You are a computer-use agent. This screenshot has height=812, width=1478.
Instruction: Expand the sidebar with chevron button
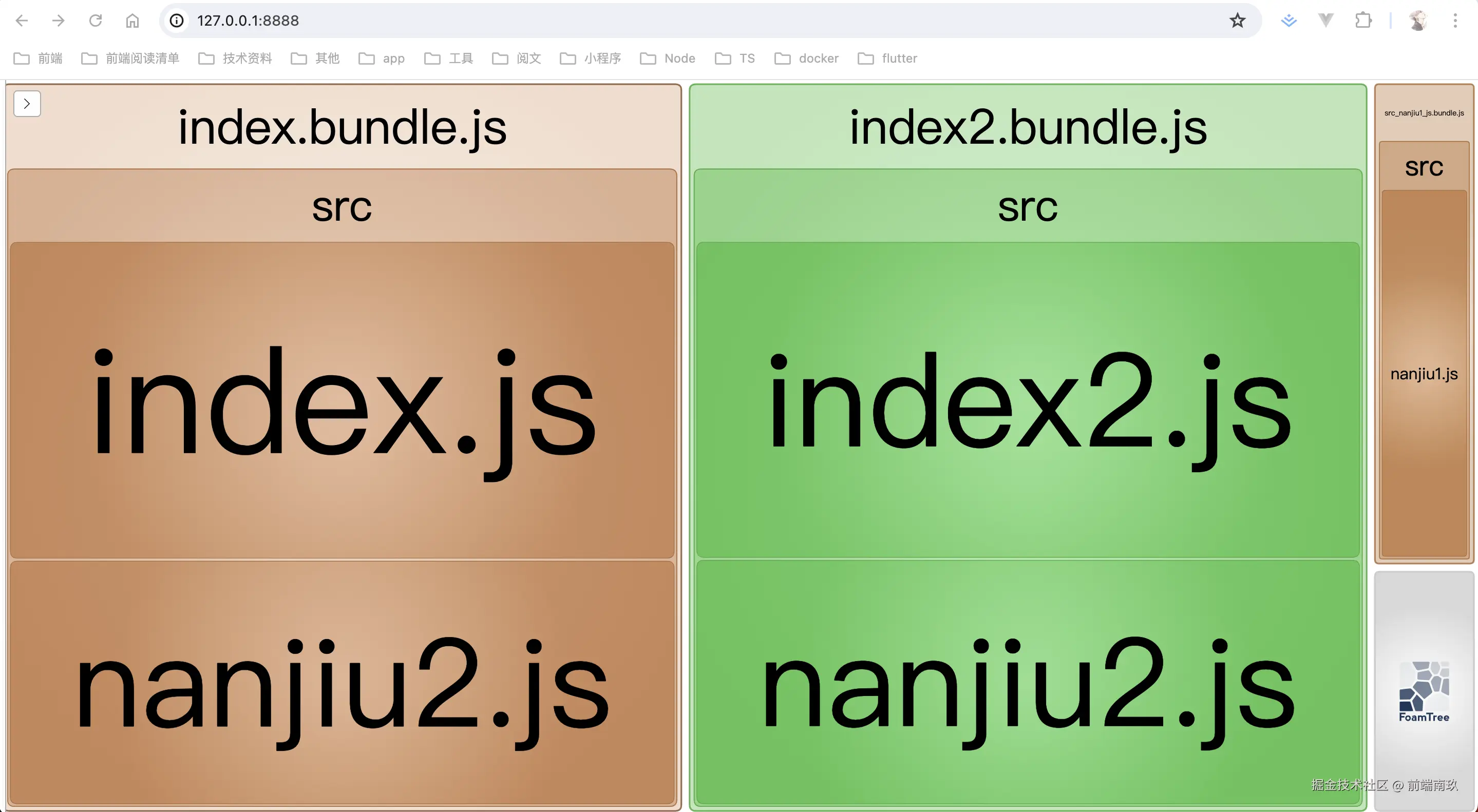27,104
